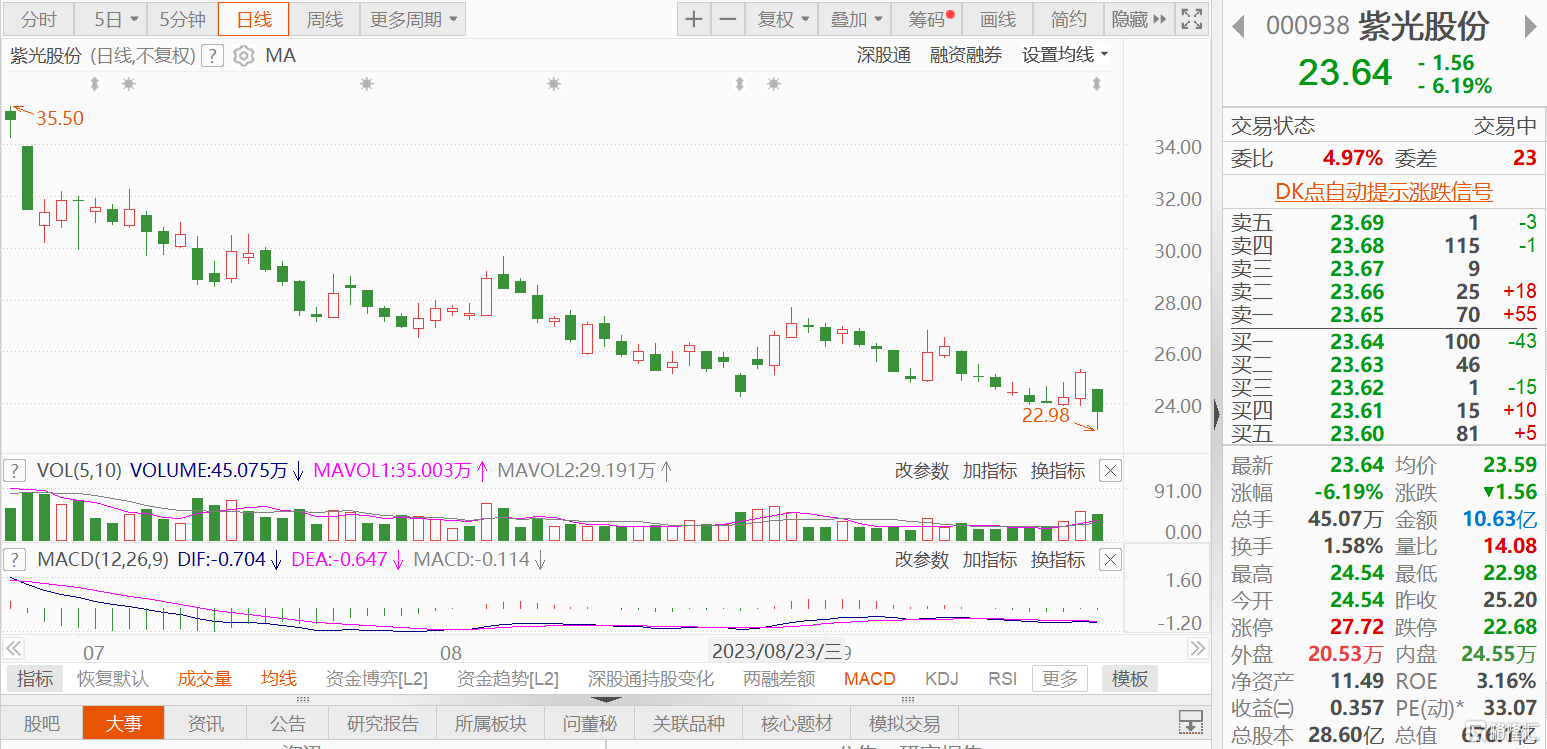Open the 股吧 tab
The width and height of the screenshot is (1547, 749).
pos(41,723)
